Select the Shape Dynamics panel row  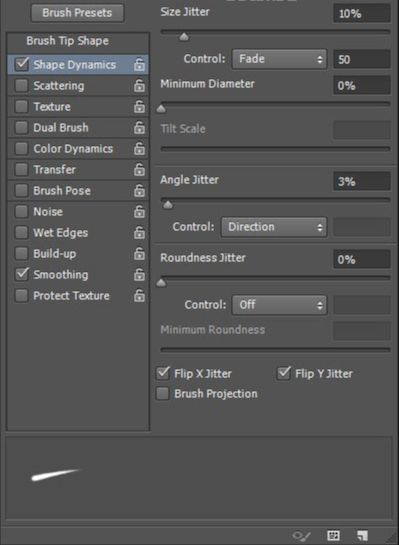click(x=78, y=65)
